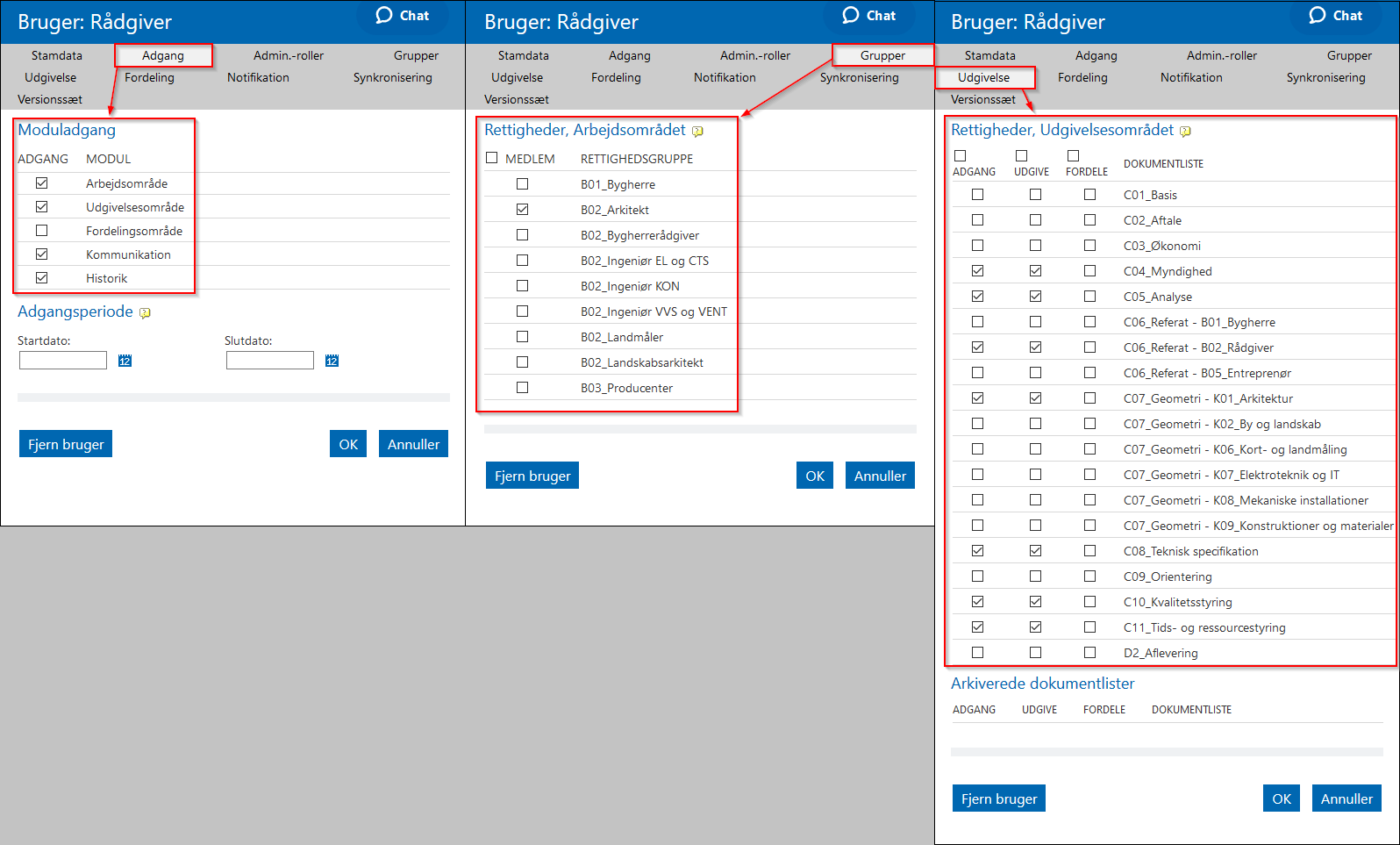
Task: Open Synkronisering tab in the rightmost dialog
Action: click(x=1325, y=77)
